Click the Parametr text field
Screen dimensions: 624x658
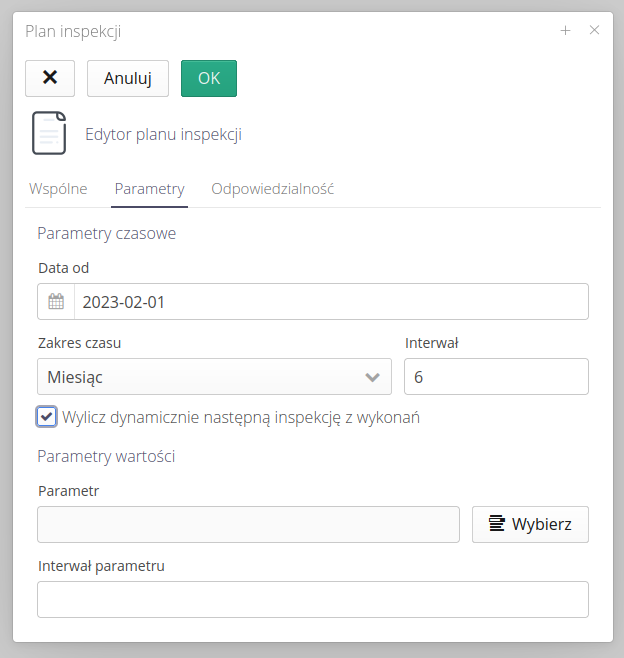click(x=248, y=524)
